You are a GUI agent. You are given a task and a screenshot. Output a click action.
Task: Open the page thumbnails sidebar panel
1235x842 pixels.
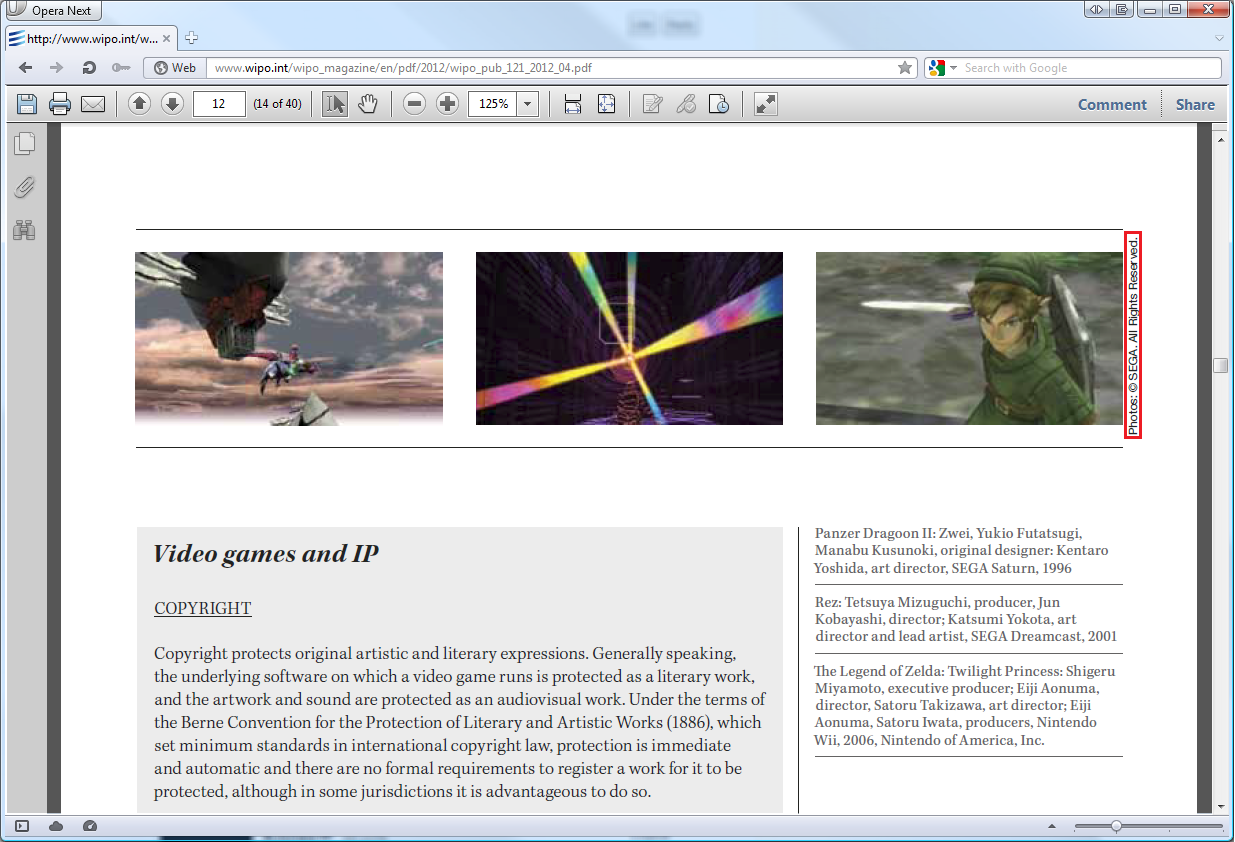coord(24,143)
